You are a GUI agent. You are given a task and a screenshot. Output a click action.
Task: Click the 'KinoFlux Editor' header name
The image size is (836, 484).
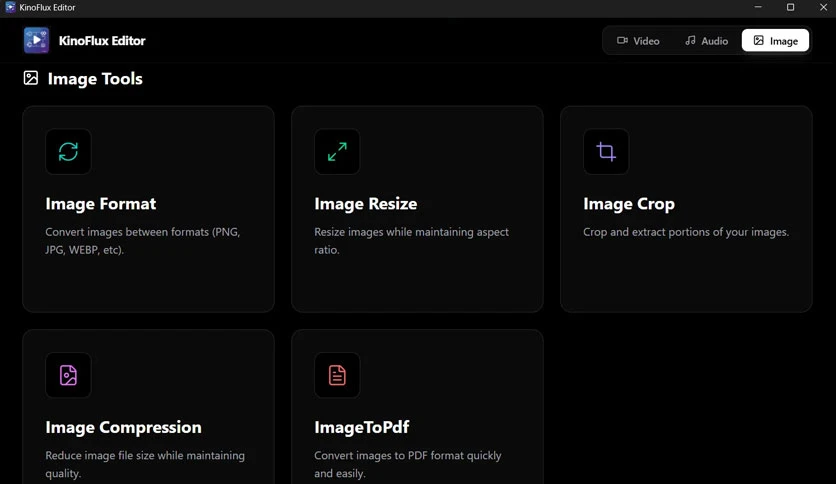point(102,41)
